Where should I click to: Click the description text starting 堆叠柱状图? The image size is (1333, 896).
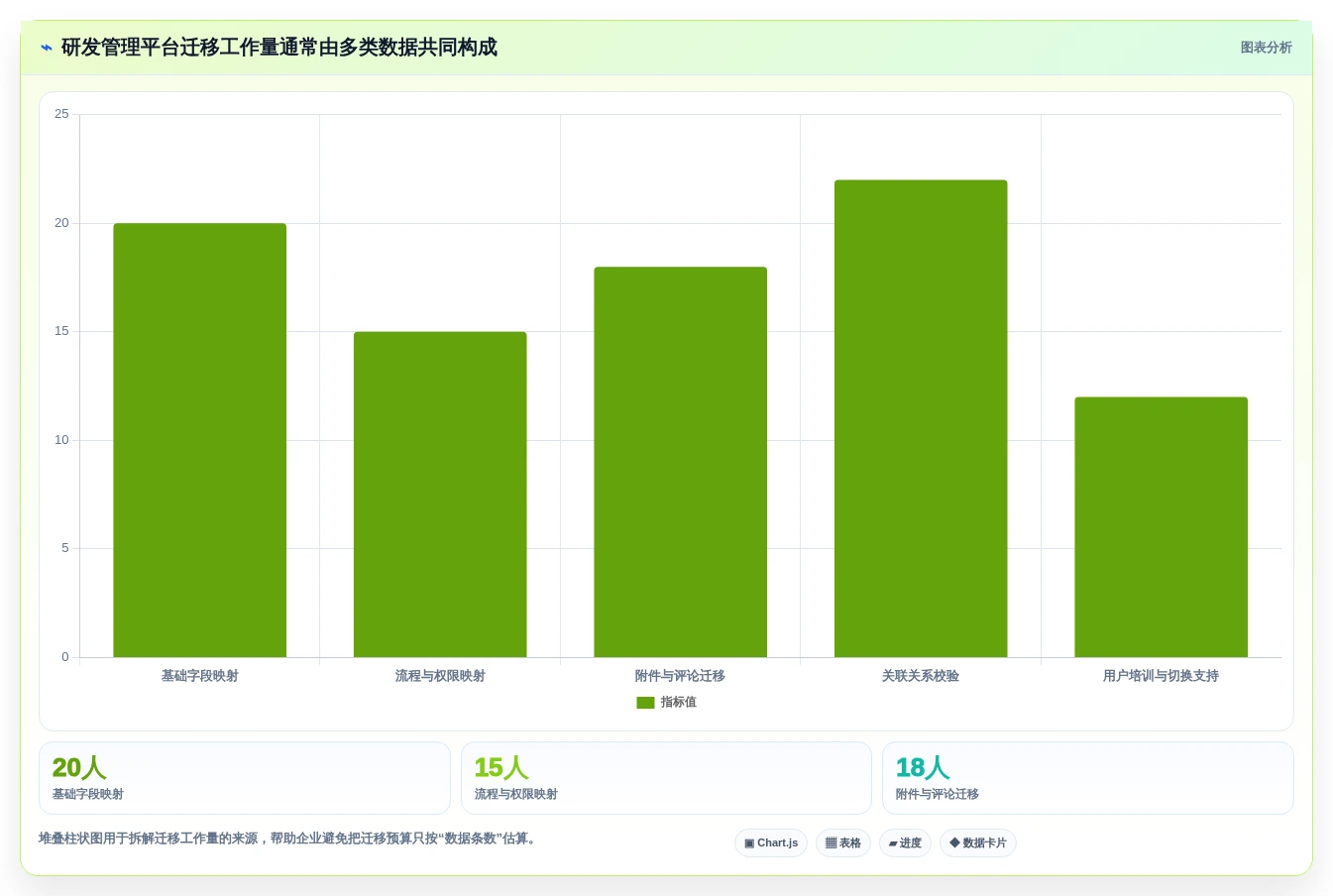coord(289,839)
